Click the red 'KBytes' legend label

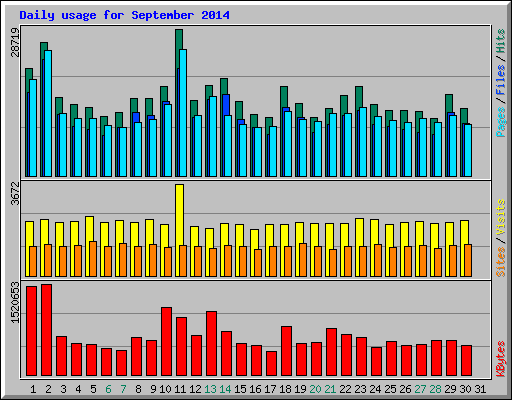(501, 359)
